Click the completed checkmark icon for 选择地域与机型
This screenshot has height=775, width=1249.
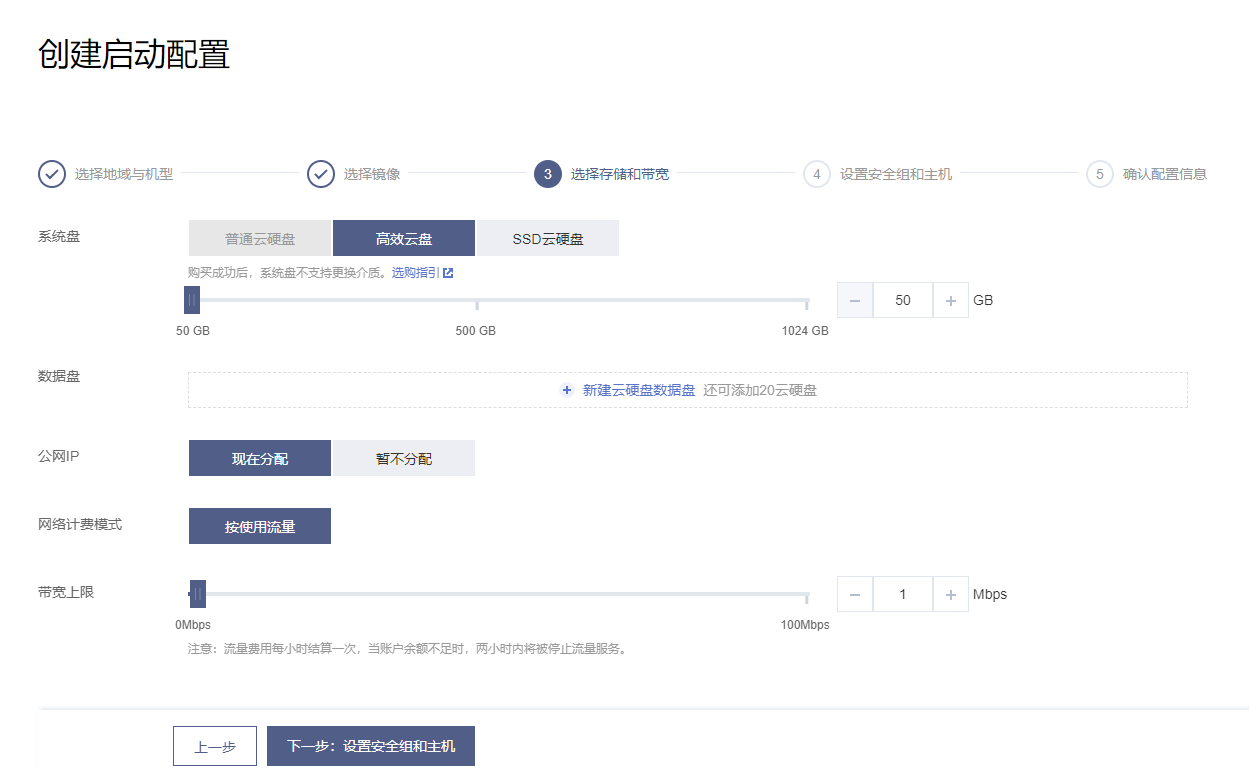tap(52, 174)
